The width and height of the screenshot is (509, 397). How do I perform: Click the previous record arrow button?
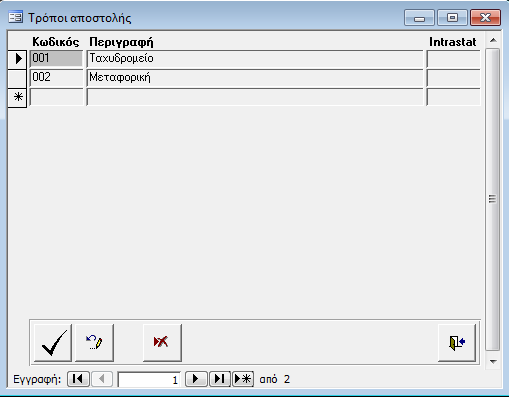[x=102, y=379]
